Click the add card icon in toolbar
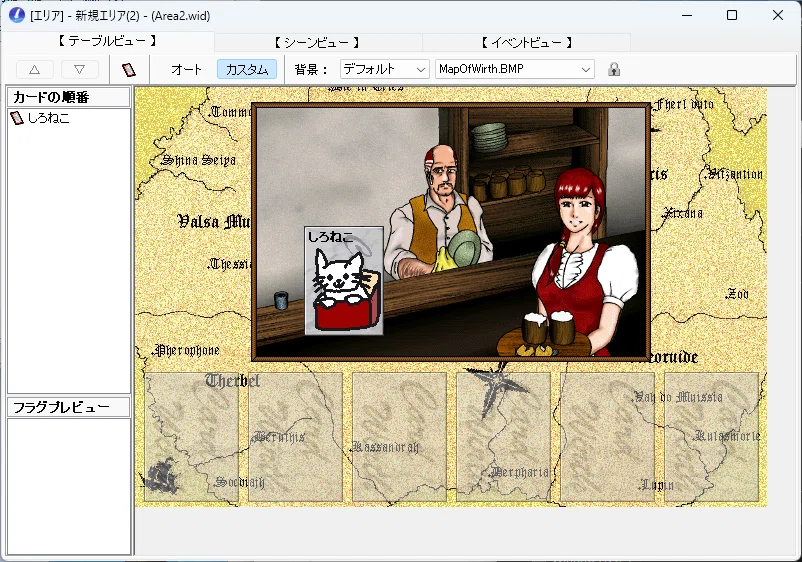Viewport: 802px width, 562px height. 129,70
